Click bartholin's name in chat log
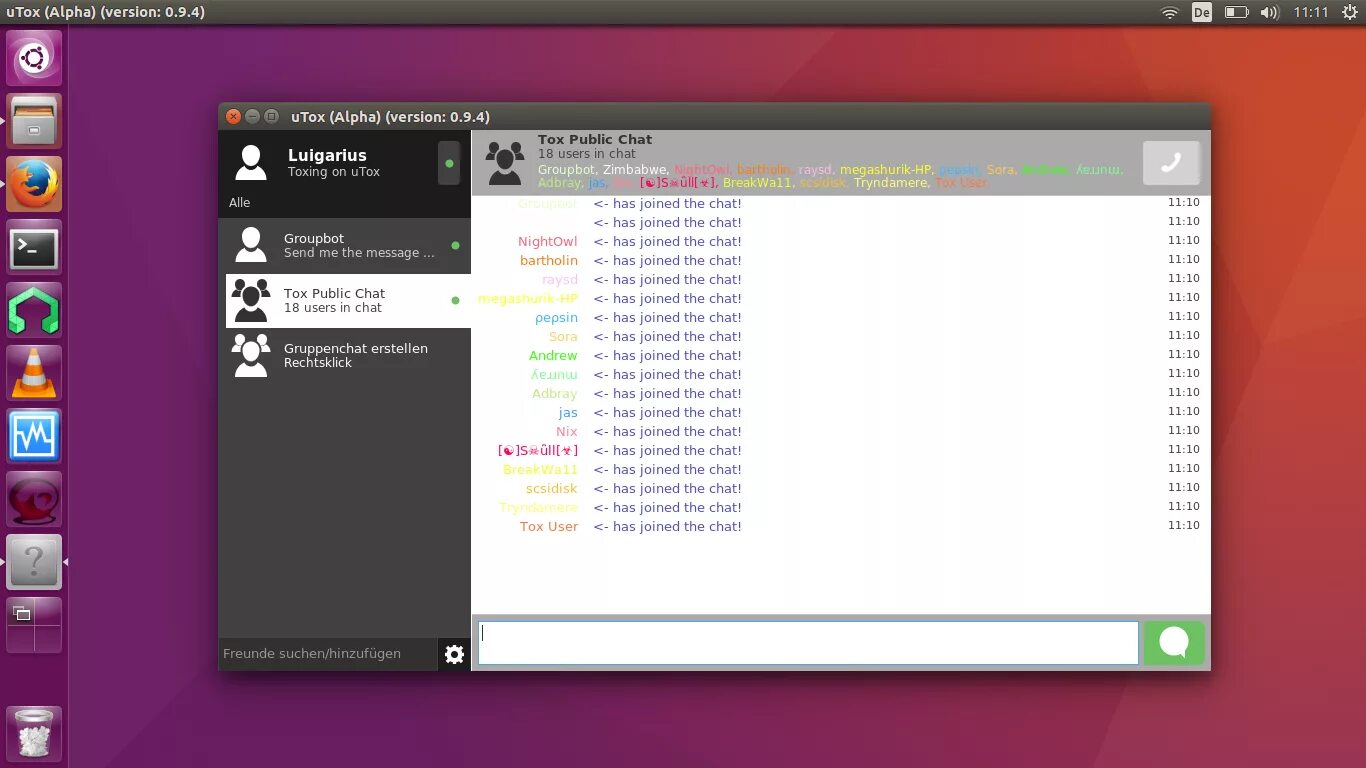This screenshot has height=768, width=1366. (549, 261)
